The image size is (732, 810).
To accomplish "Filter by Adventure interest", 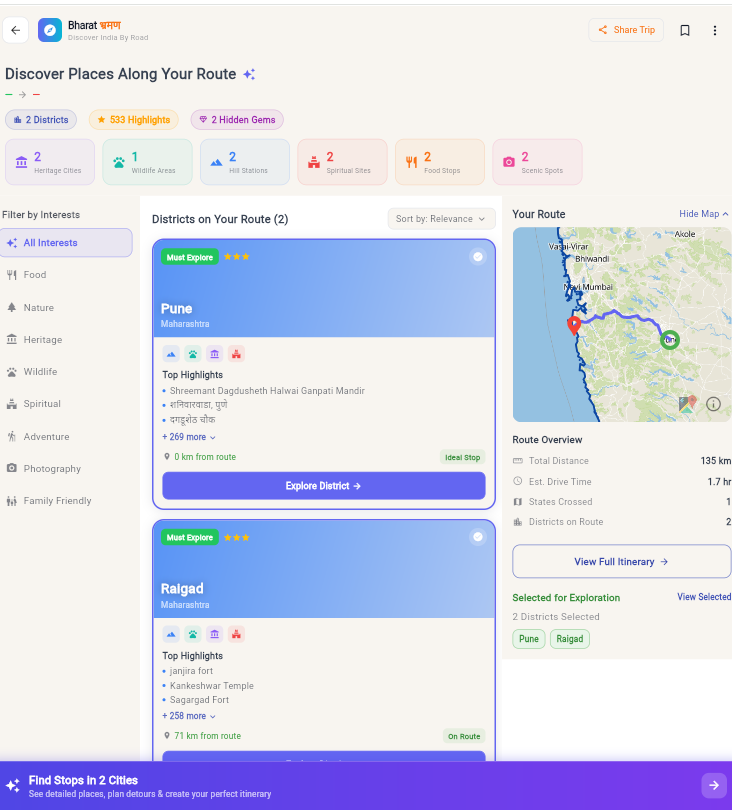I will click(x=66, y=437).
